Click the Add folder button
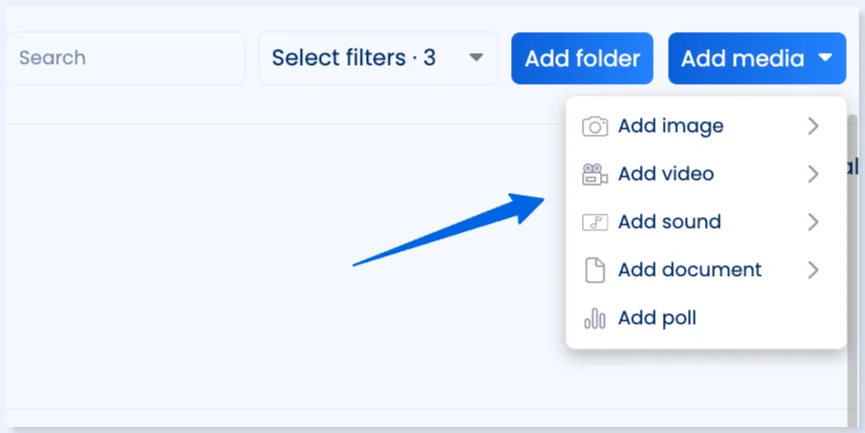This screenshot has height=433, width=865. pos(582,58)
